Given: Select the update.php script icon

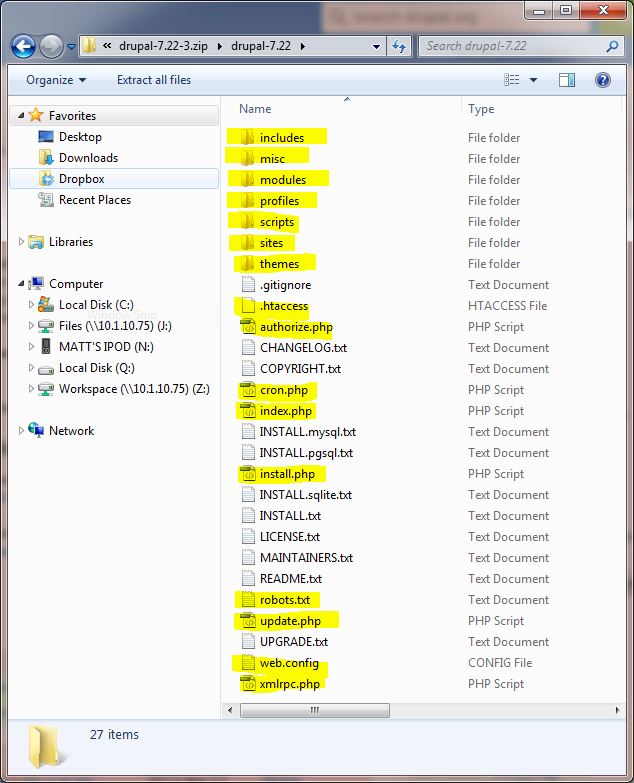Looking at the screenshot, I should point(248,621).
